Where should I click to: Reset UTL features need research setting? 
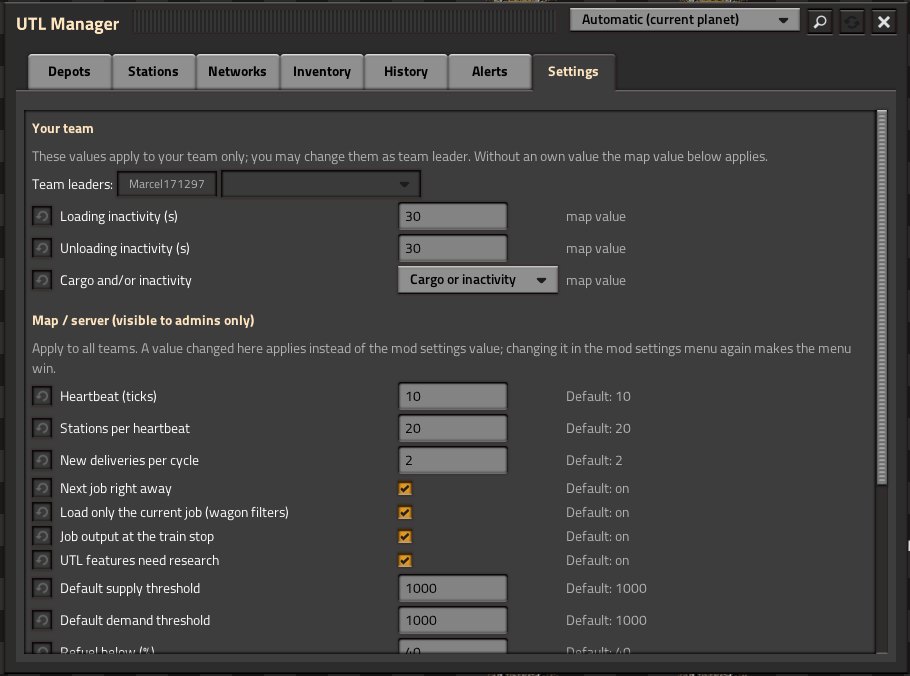[42, 561]
